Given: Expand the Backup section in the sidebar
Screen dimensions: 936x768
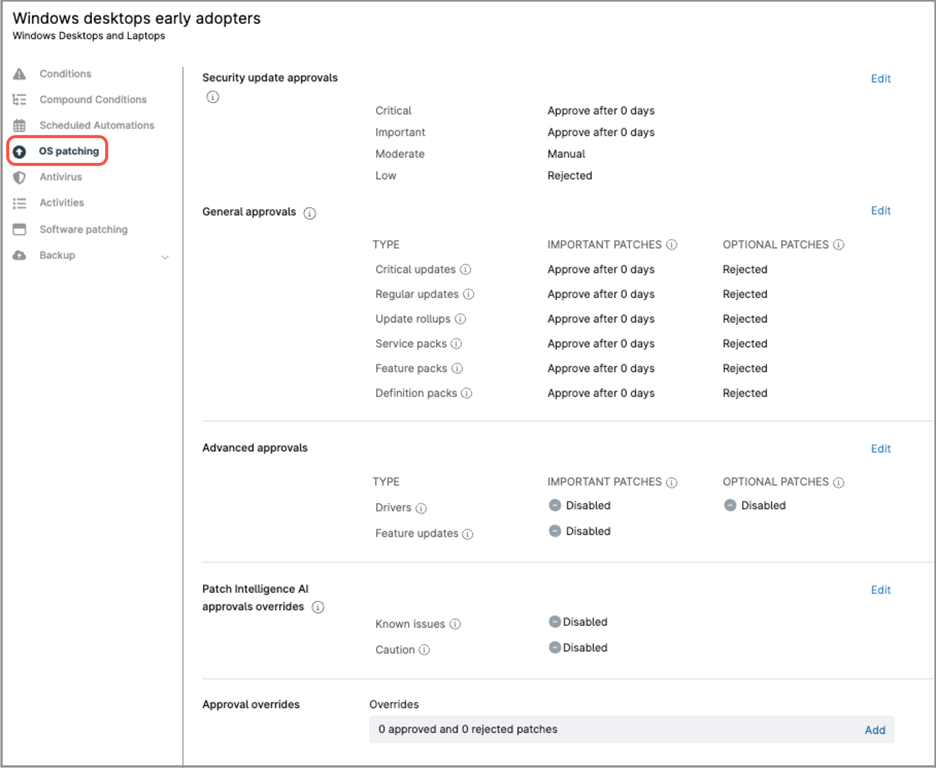Looking at the screenshot, I should (x=163, y=255).
